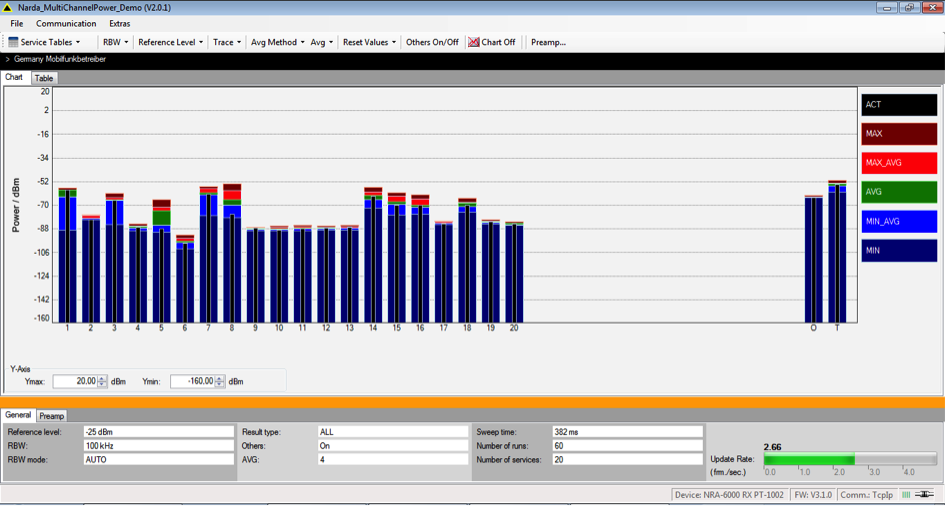Click the AVG legend swatch
This screenshot has width=945, height=506.
click(x=899, y=192)
